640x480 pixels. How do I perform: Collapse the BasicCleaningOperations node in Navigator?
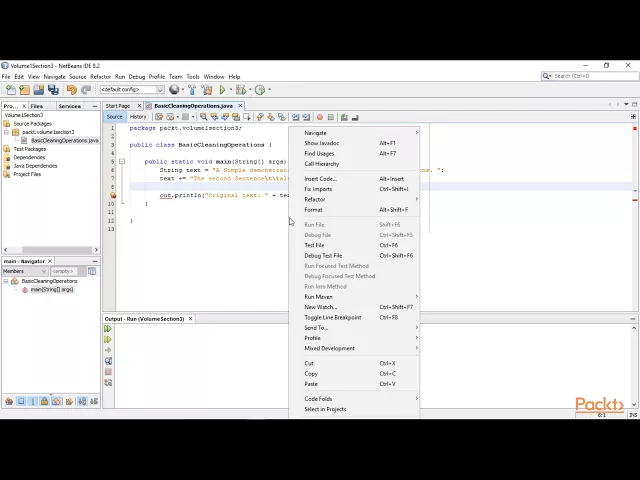tap(6, 281)
